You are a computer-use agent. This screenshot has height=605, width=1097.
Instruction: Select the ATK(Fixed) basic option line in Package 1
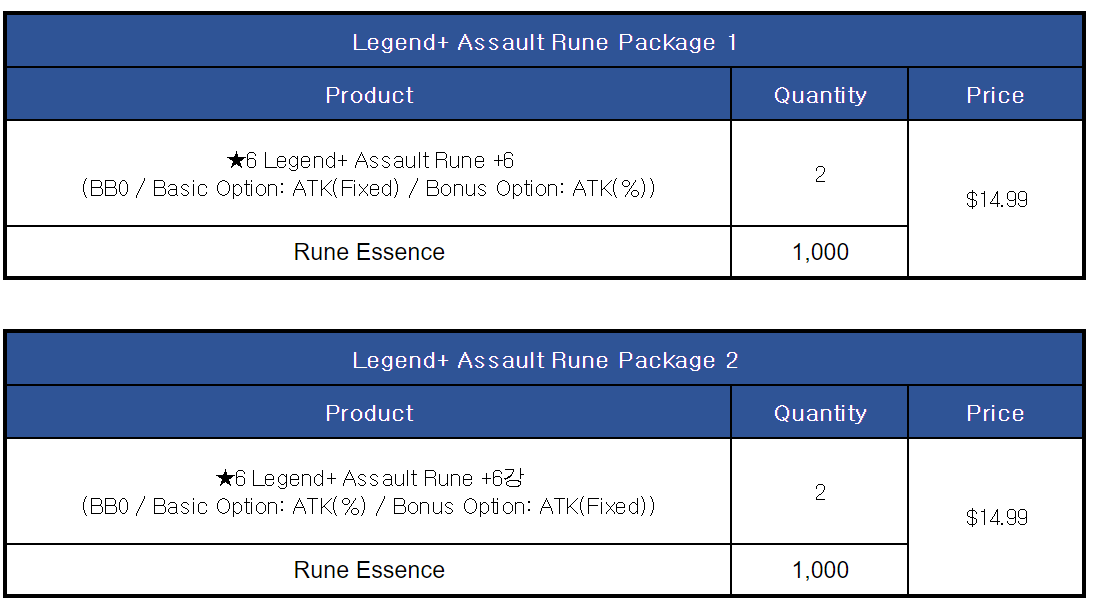point(369,188)
